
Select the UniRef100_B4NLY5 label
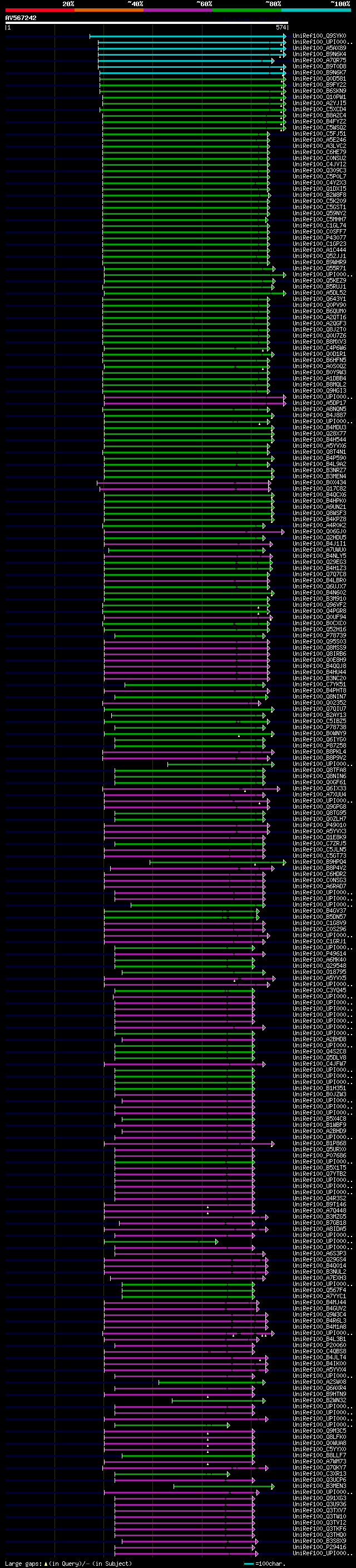click(x=319, y=556)
